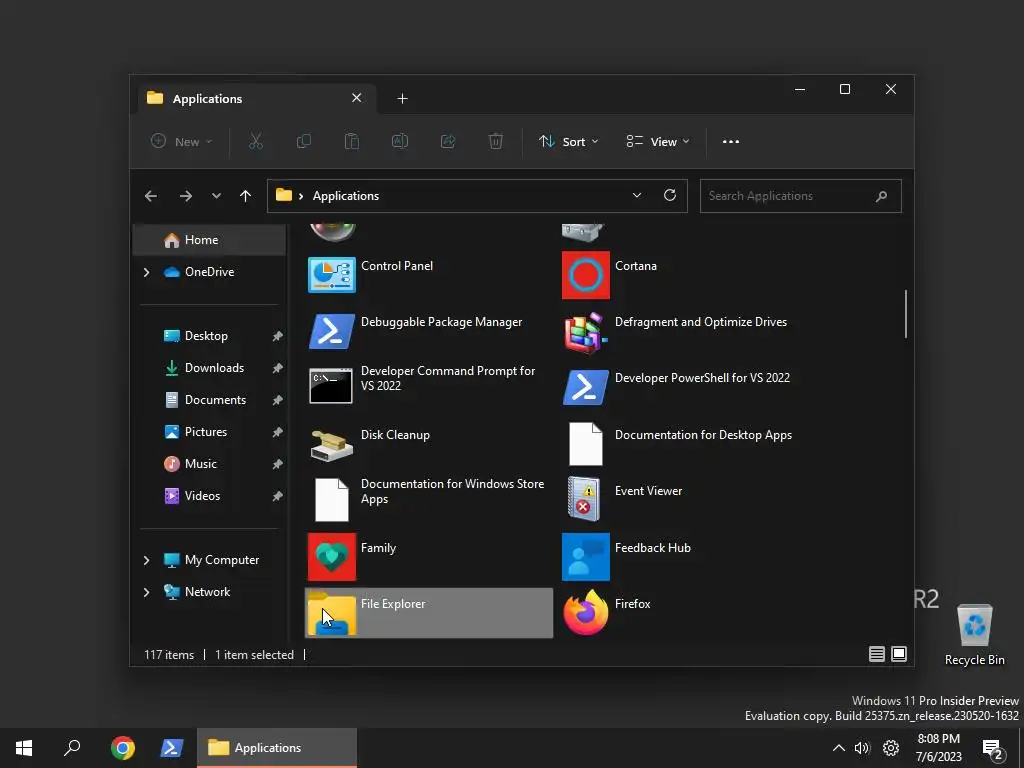Go back with the left arrow
This screenshot has height=768, width=1024.
(151, 196)
